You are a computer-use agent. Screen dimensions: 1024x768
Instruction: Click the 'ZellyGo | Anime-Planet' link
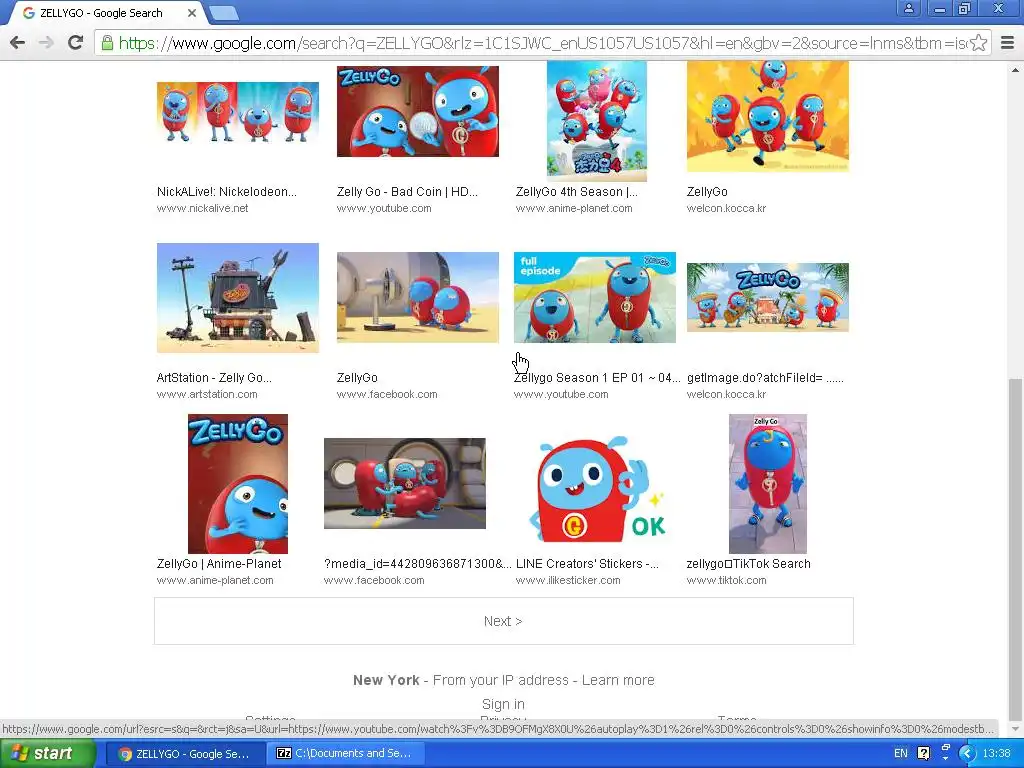219,564
